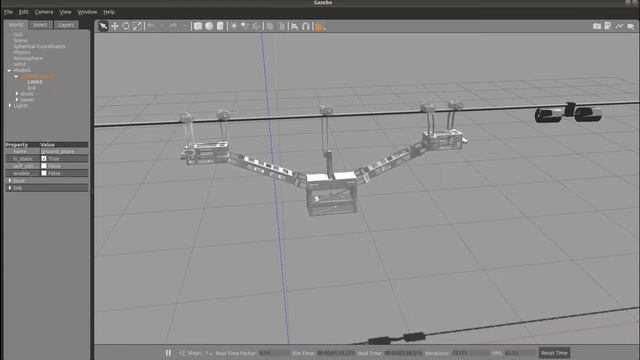Viewport: 640px width, 360px height.
Task: Click the Sim Time value field
Action: pos(336,353)
